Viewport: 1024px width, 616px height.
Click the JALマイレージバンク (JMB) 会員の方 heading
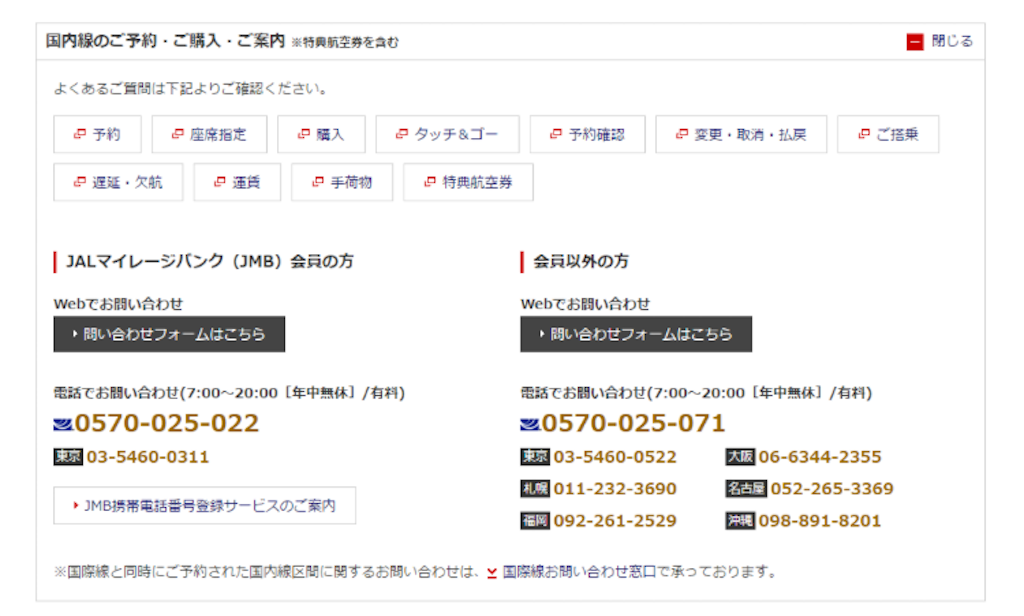click(x=210, y=261)
